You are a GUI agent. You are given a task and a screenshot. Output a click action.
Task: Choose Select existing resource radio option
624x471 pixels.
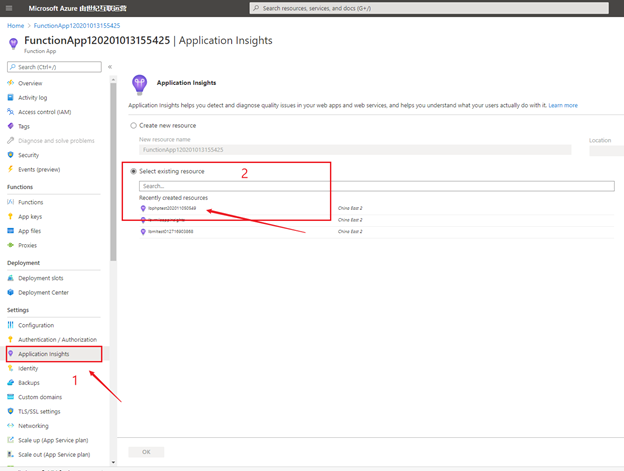click(x=135, y=171)
